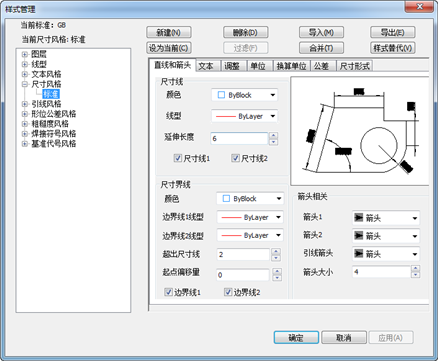The width and height of the screenshot is (438, 361).
Task: Select the 标准 item under 尺寸风格
Action: tap(51, 94)
